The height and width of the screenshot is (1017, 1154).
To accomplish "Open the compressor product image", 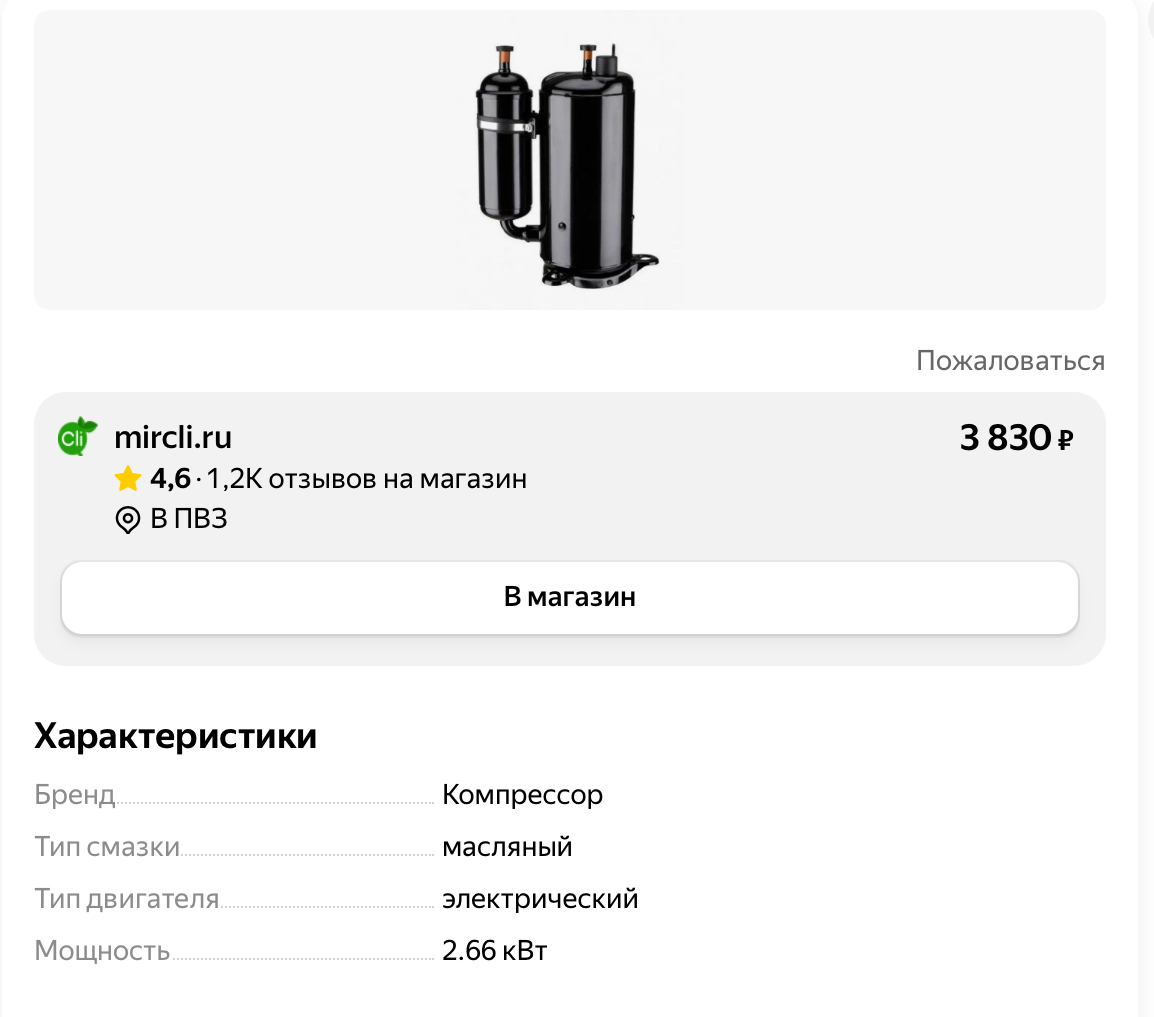I will [565, 166].
